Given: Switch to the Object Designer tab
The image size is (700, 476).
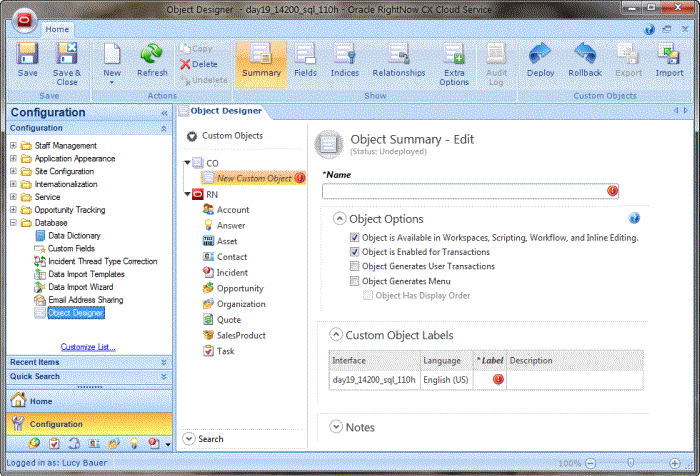Looking at the screenshot, I should point(226,111).
